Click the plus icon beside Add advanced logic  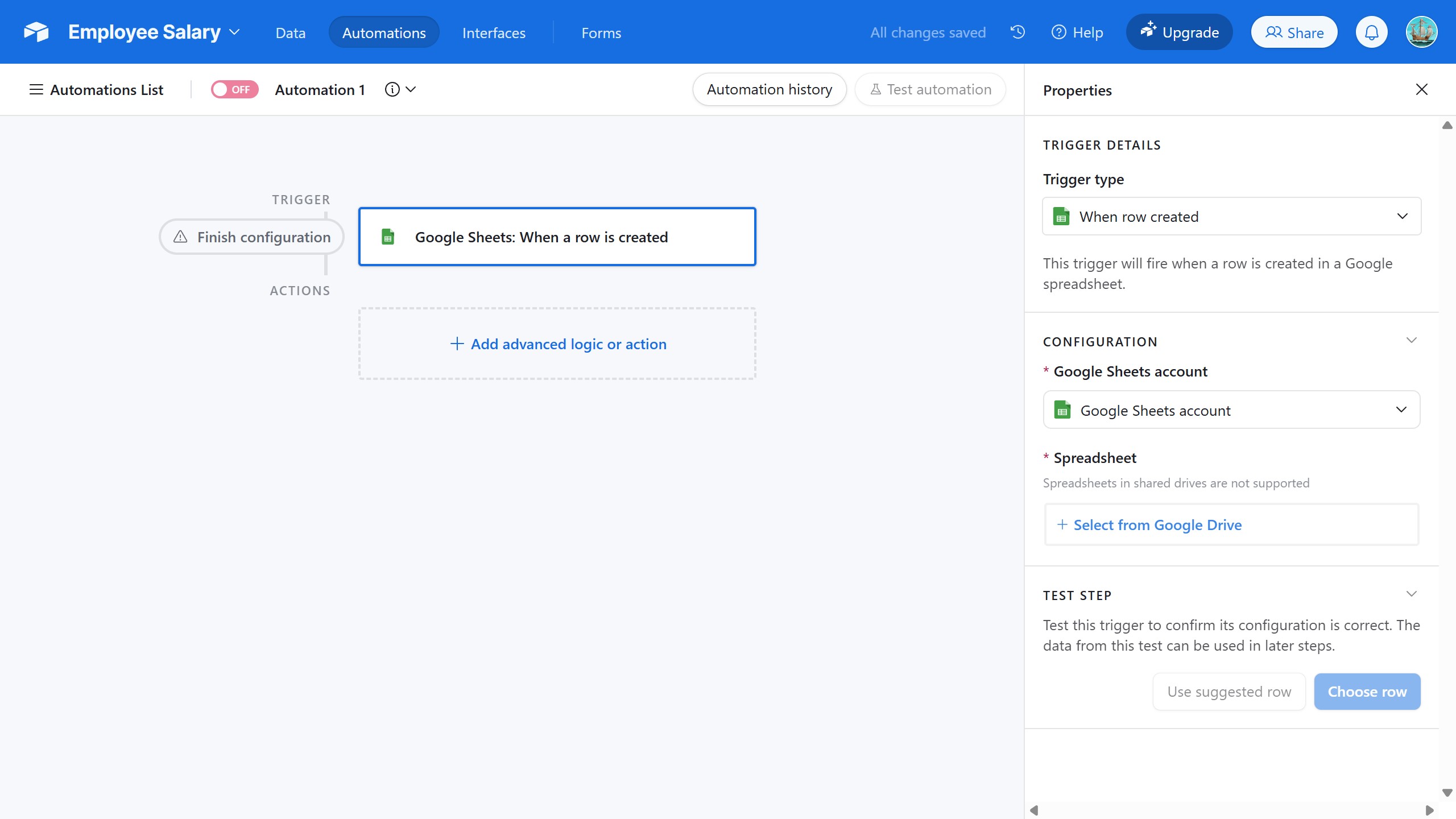click(x=457, y=344)
